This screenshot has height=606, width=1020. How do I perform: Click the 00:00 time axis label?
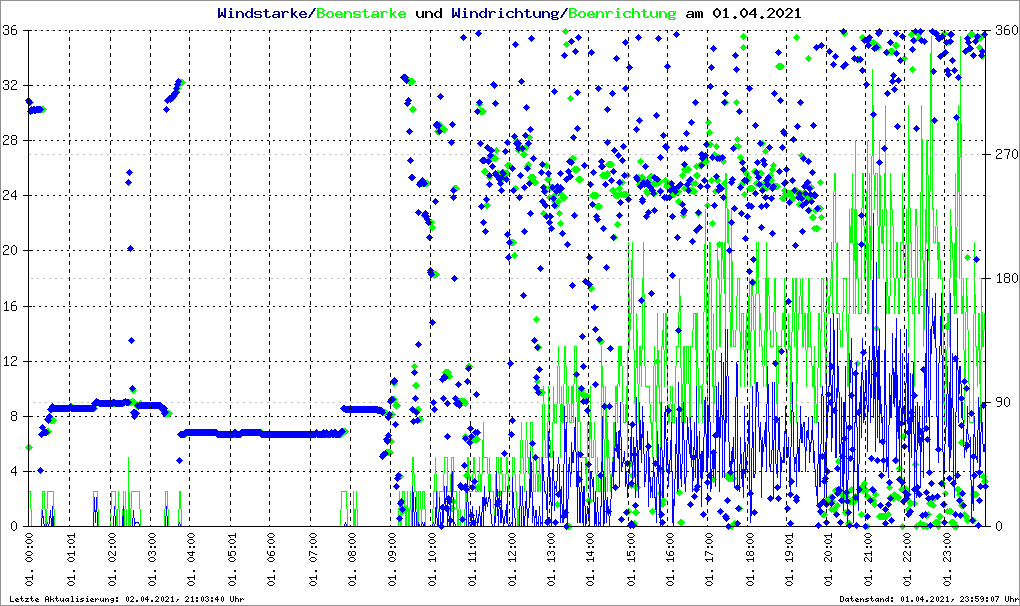tap(30, 561)
